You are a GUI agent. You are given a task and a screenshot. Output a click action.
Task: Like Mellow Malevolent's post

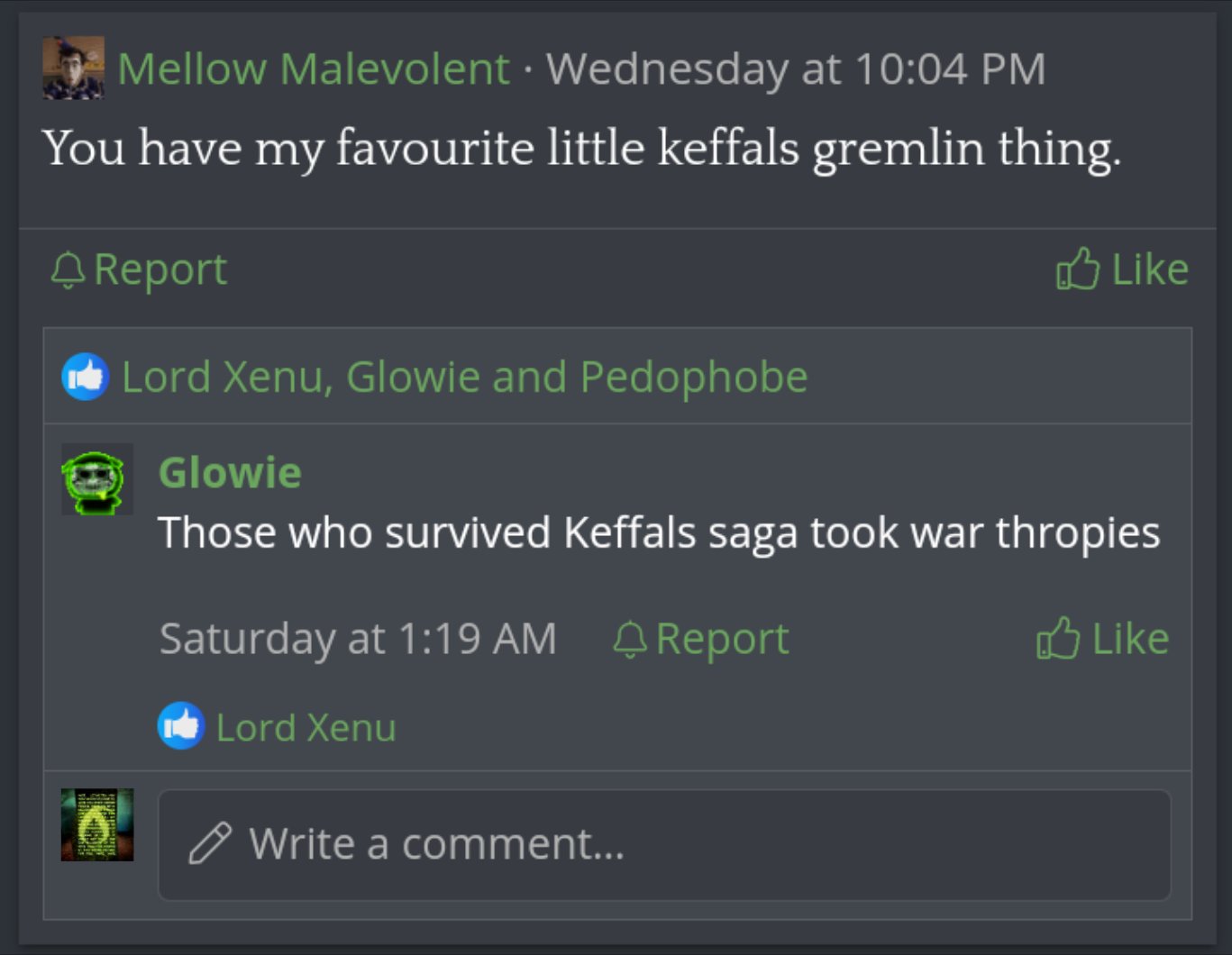1149,269
